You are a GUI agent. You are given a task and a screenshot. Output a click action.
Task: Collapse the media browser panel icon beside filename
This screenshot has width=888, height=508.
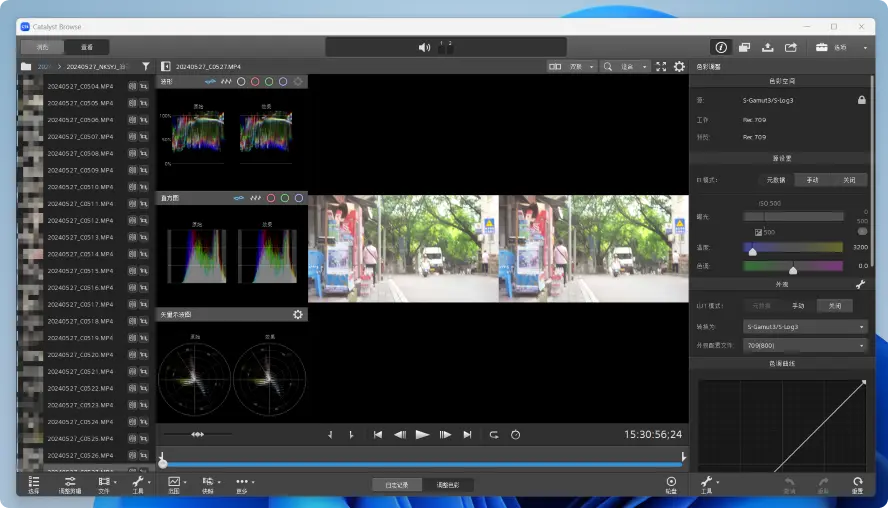(x=166, y=66)
